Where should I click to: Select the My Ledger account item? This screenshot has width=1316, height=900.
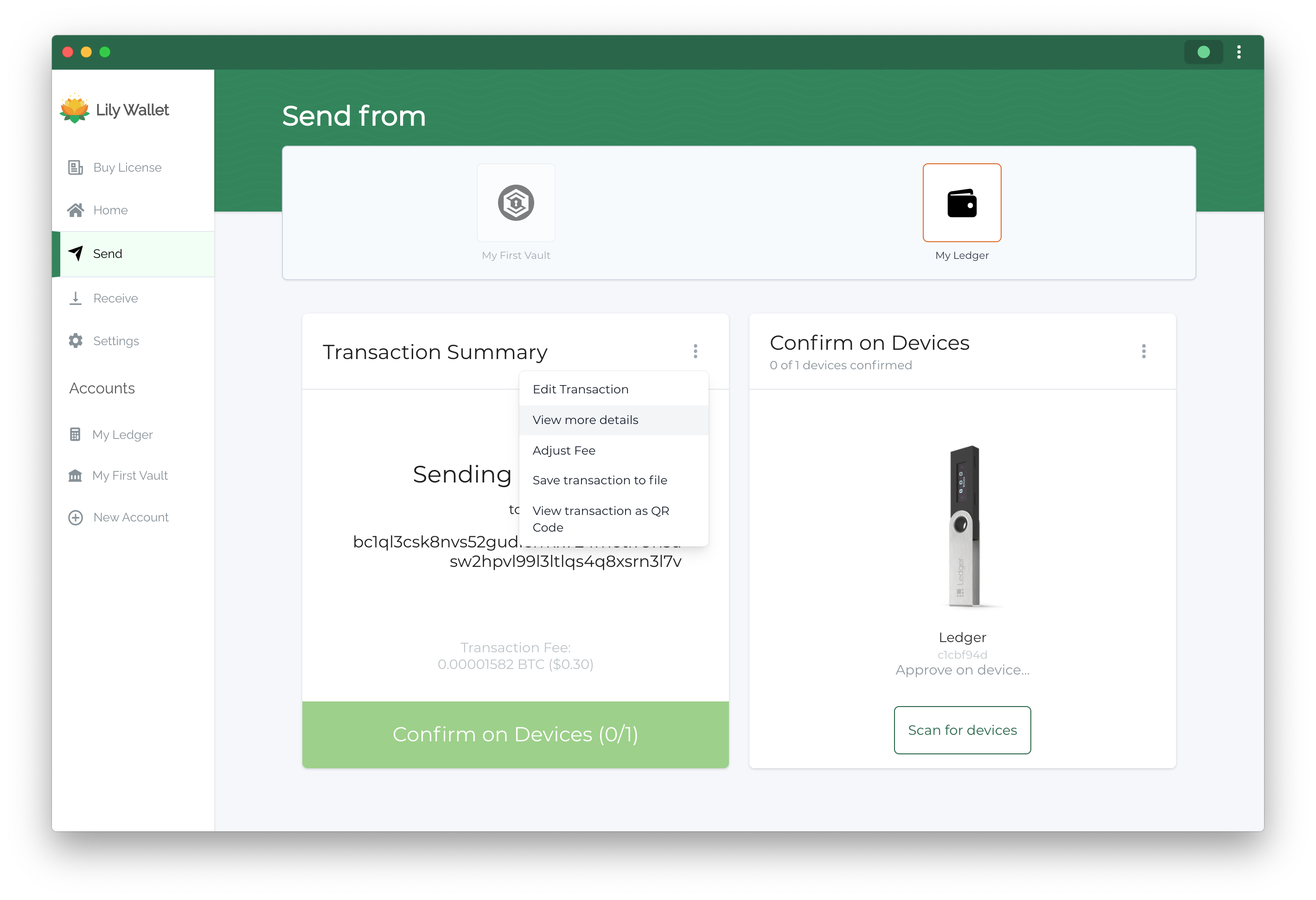coord(122,434)
